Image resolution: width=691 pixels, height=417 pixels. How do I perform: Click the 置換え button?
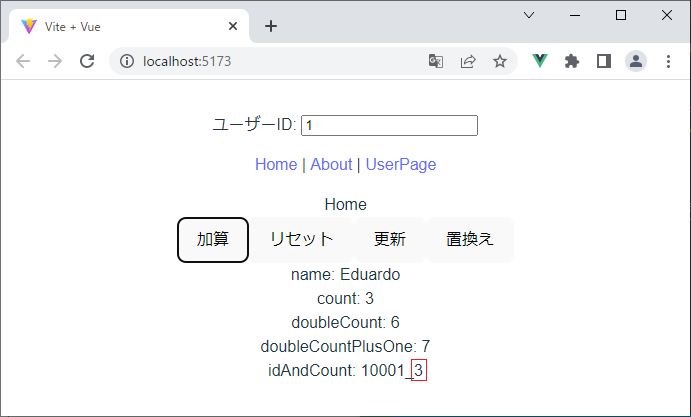pyautogui.click(x=470, y=240)
